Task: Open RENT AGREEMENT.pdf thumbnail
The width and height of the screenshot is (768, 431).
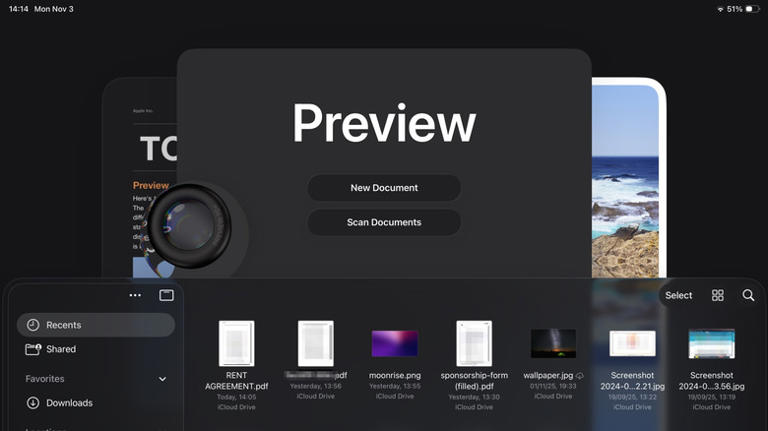Action: 237,343
